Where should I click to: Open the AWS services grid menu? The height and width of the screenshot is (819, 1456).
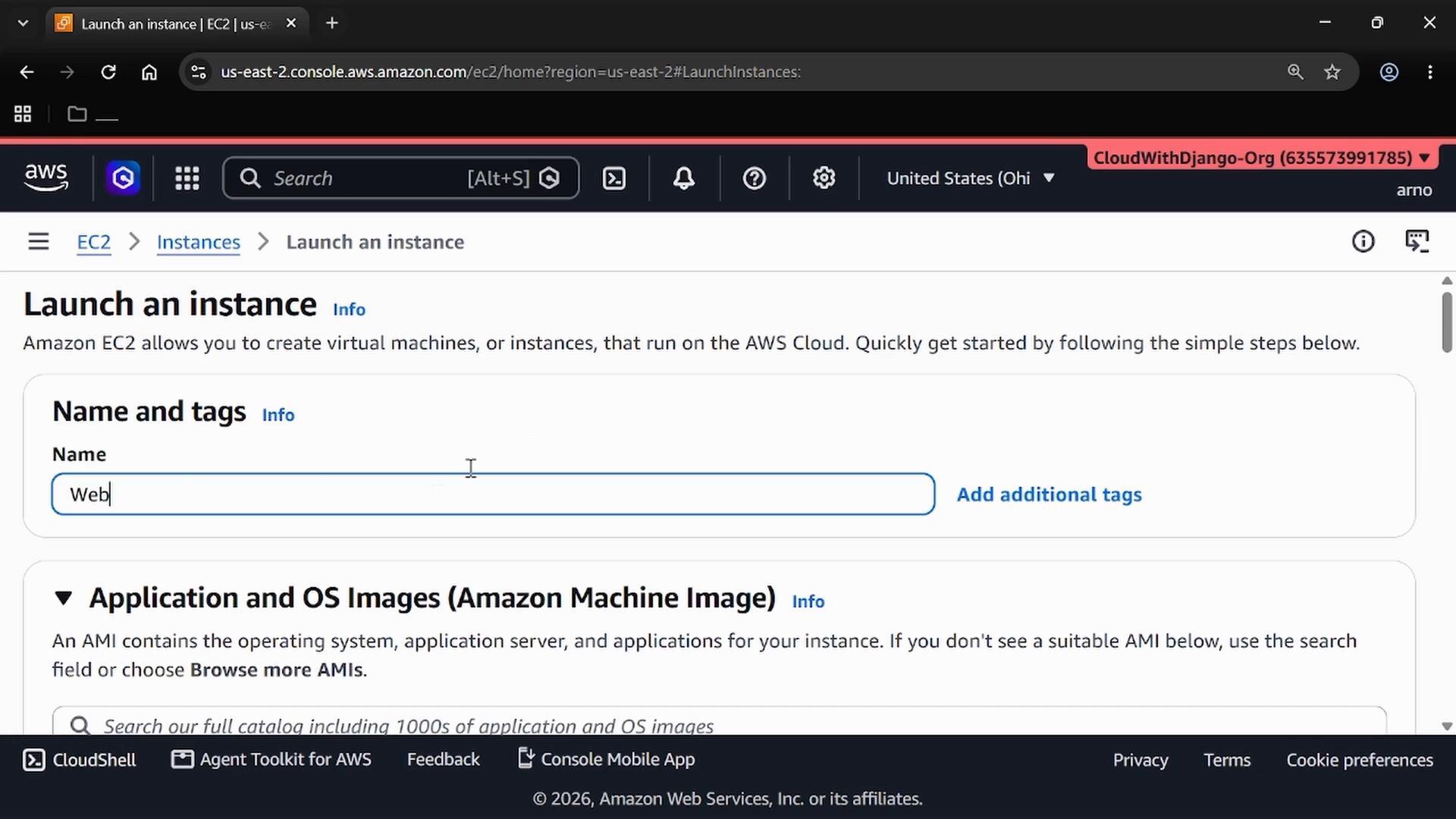click(187, 178)
